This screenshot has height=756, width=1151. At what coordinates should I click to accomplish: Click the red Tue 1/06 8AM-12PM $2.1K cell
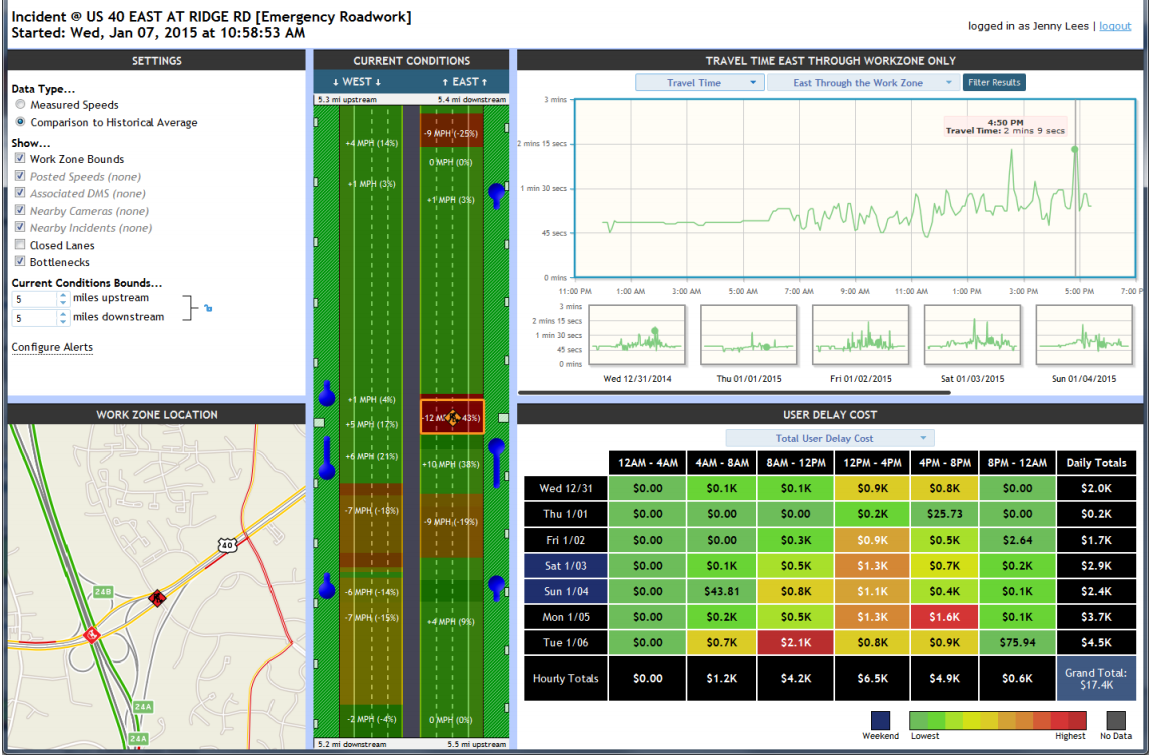coord(796,642)
